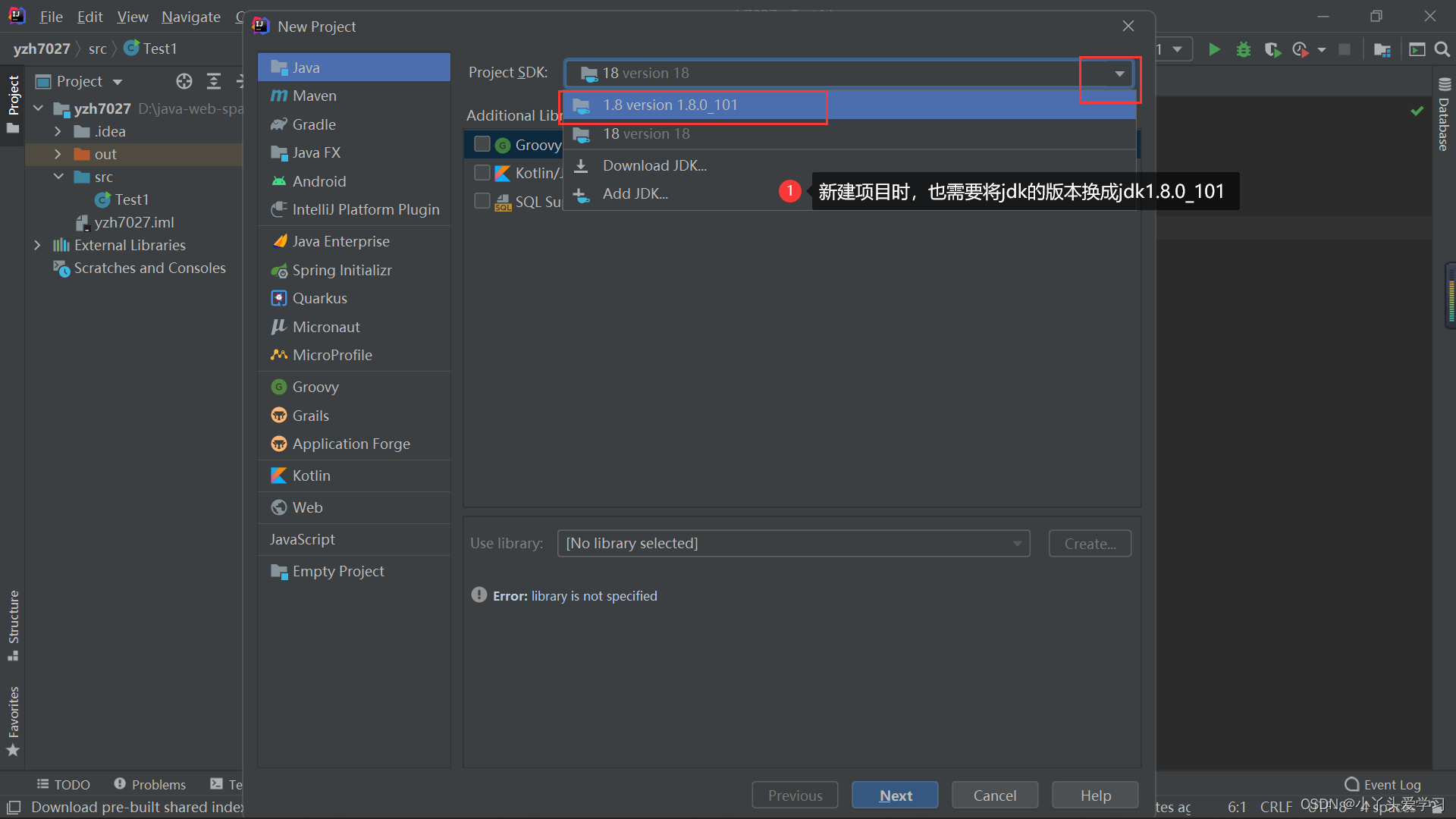Expand the .idea folder

[x=58, y=131]
